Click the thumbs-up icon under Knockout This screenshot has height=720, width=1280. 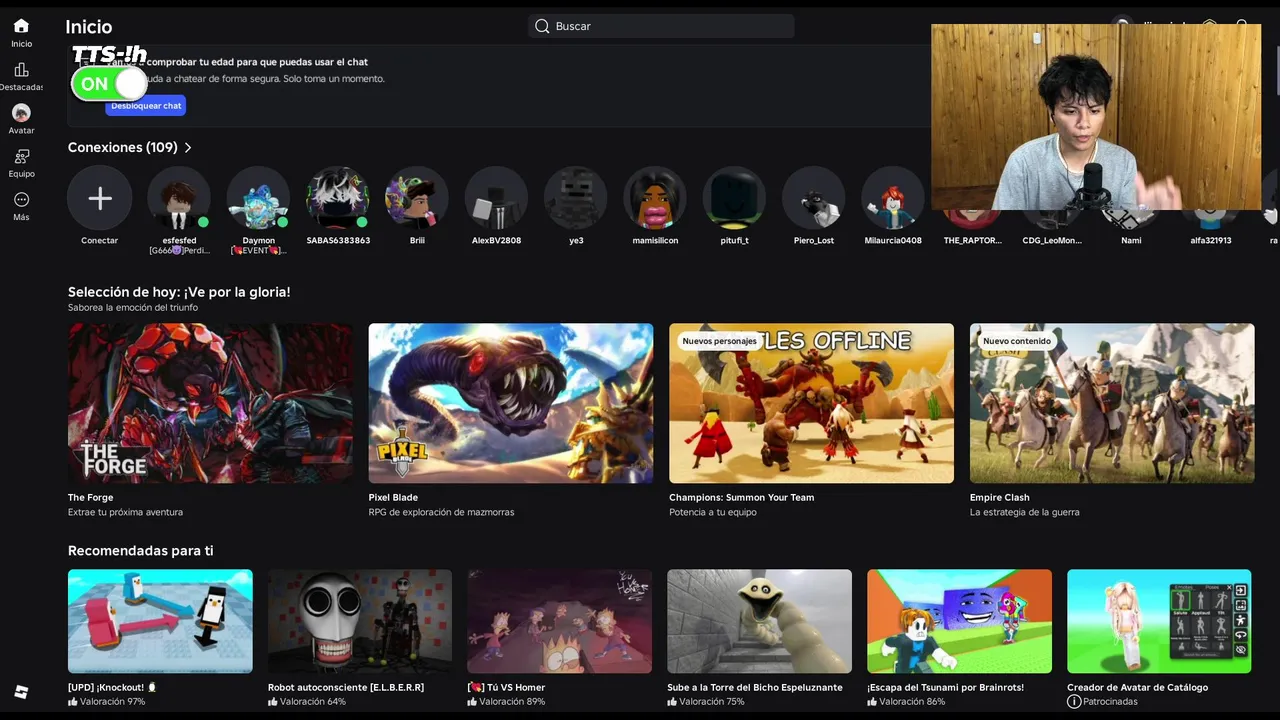[73, 702]
